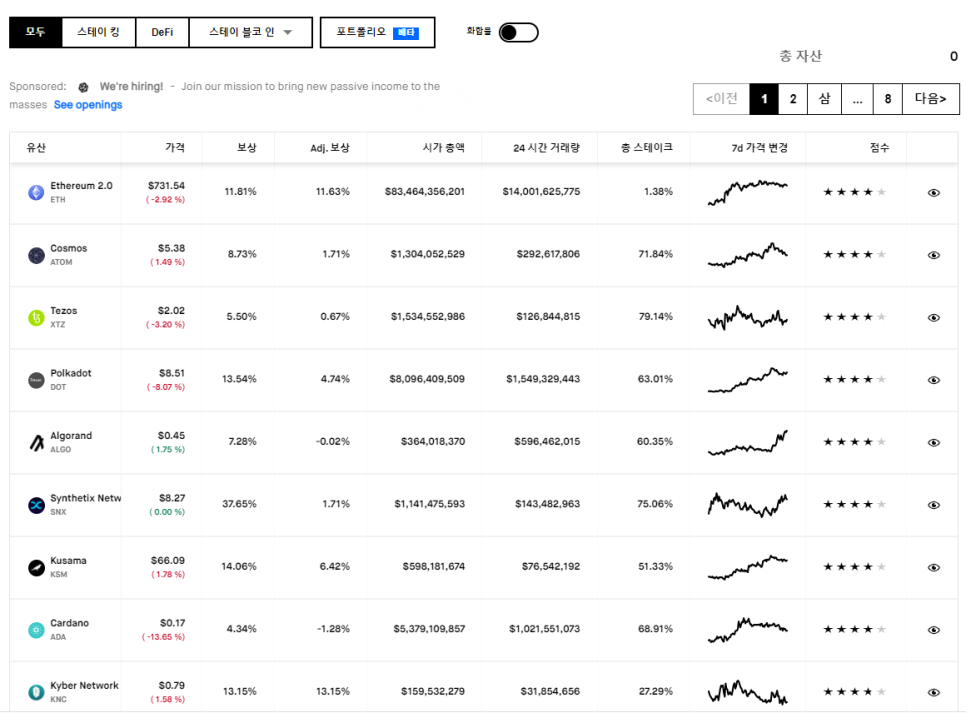Toggle watch eye for Tezos

(x=933, y=318)
